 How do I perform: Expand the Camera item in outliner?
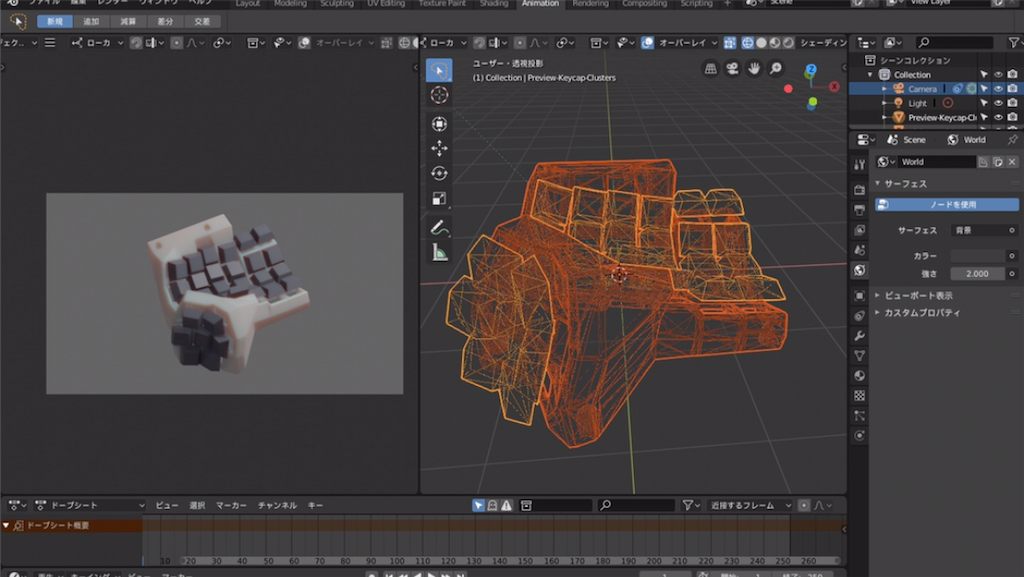coord(884,89)
